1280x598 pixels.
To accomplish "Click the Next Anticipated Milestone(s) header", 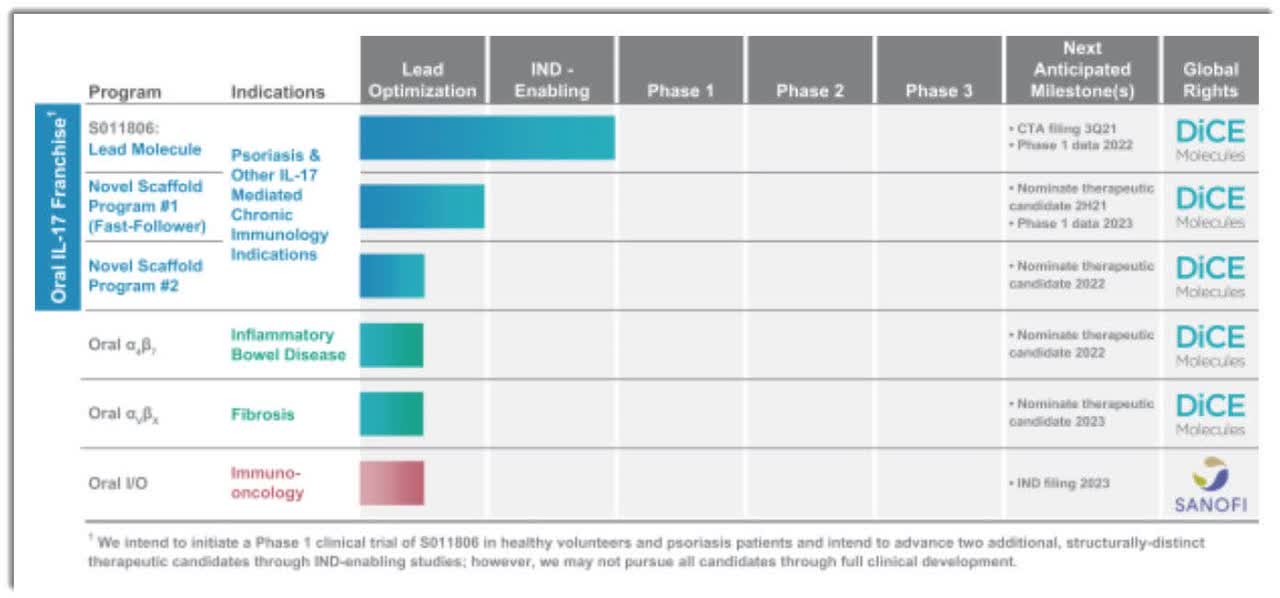I will (1082, 70).
